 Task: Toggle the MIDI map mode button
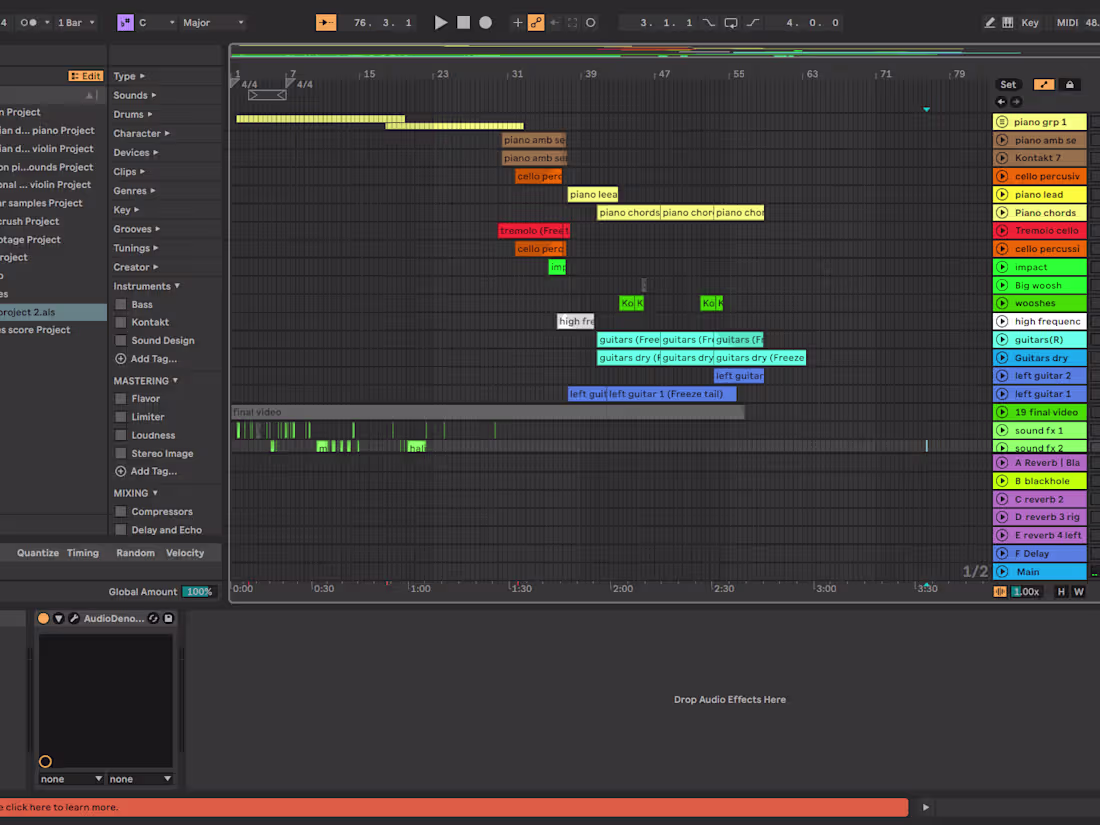point(1067,22)
